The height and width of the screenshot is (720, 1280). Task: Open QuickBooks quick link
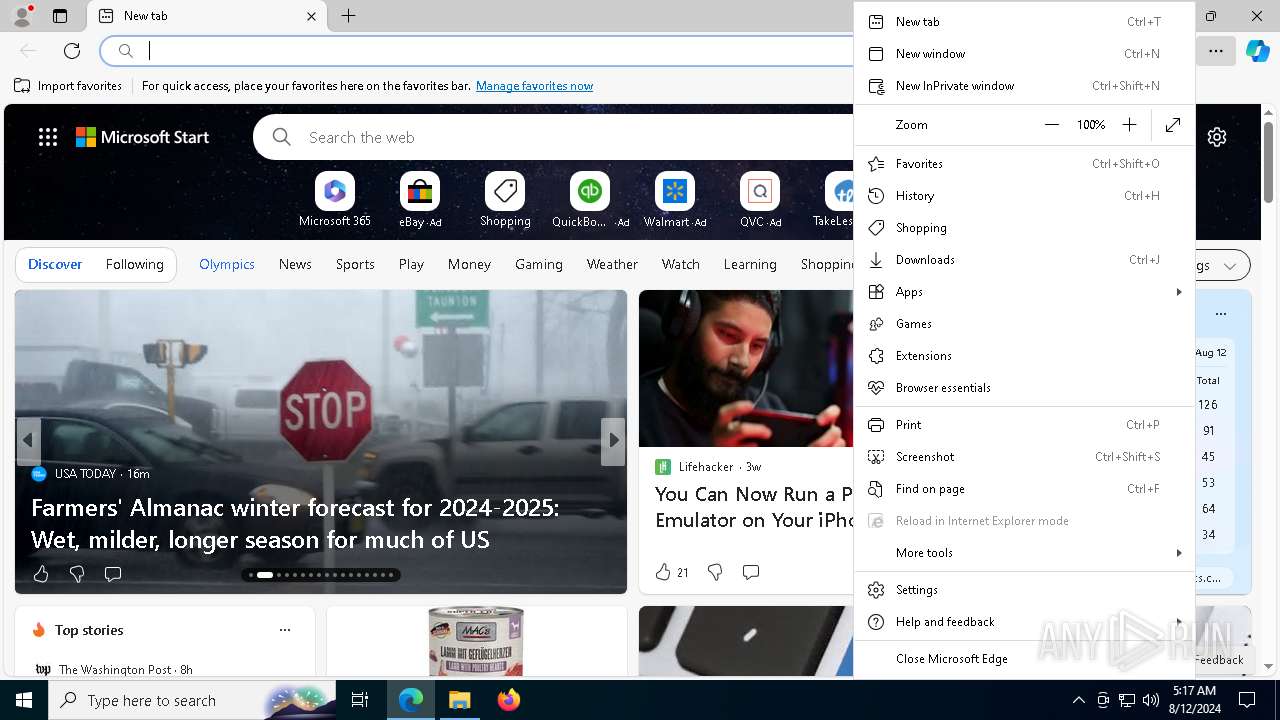[590, 200]
